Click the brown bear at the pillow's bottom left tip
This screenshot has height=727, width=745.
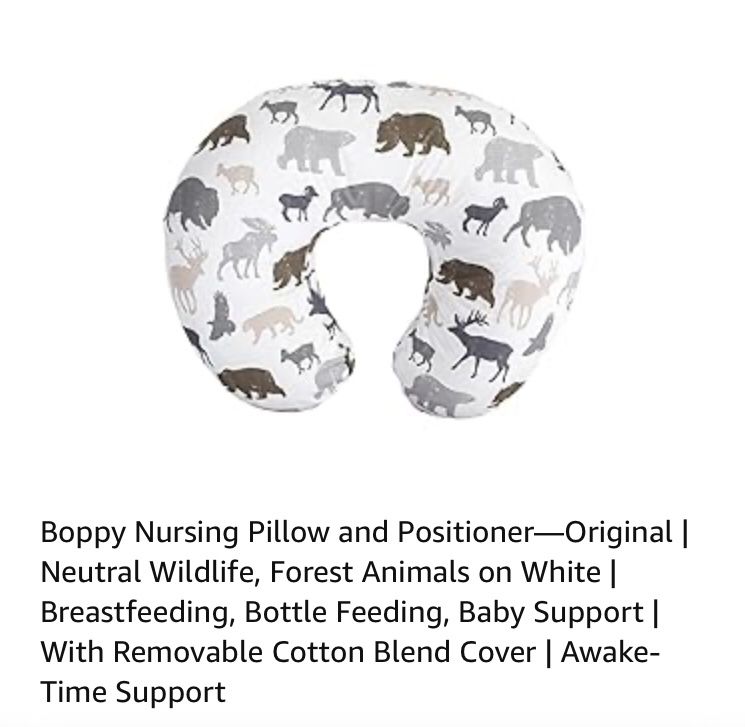point(250,383)
